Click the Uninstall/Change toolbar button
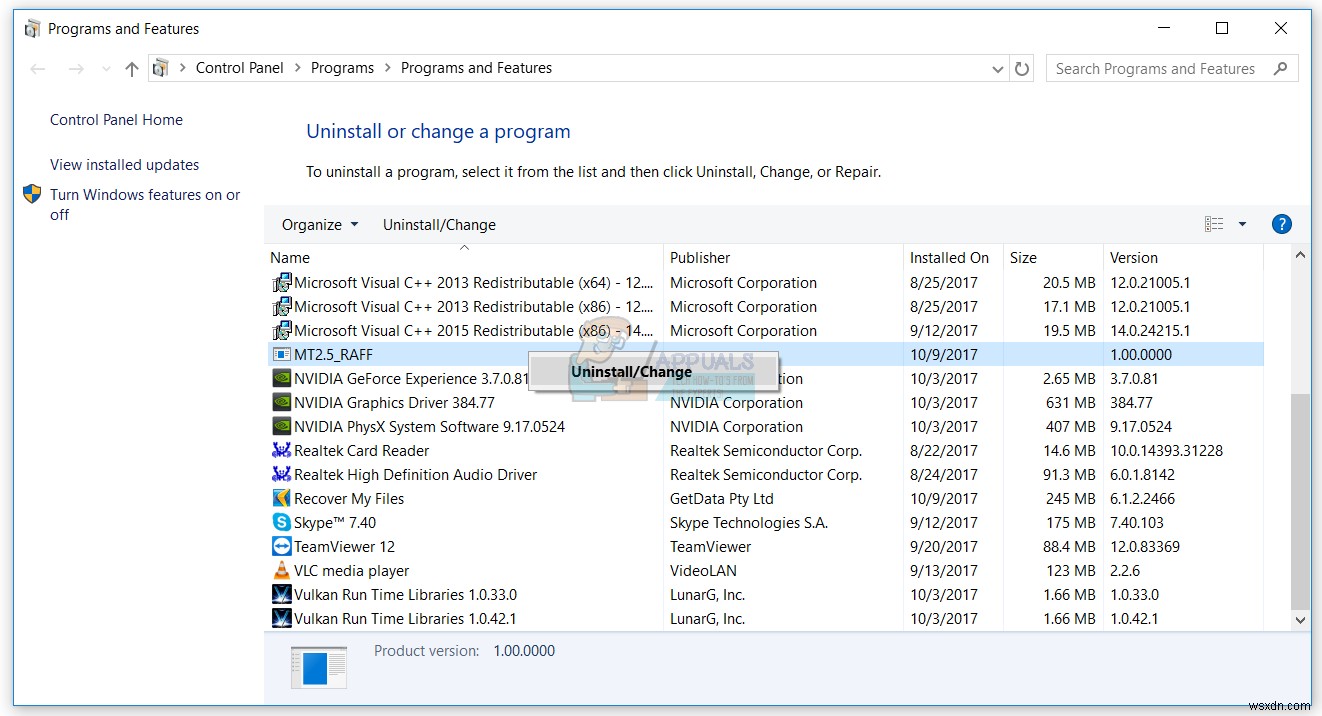Viewport: 1322px width, 716px height. (439, 225)
